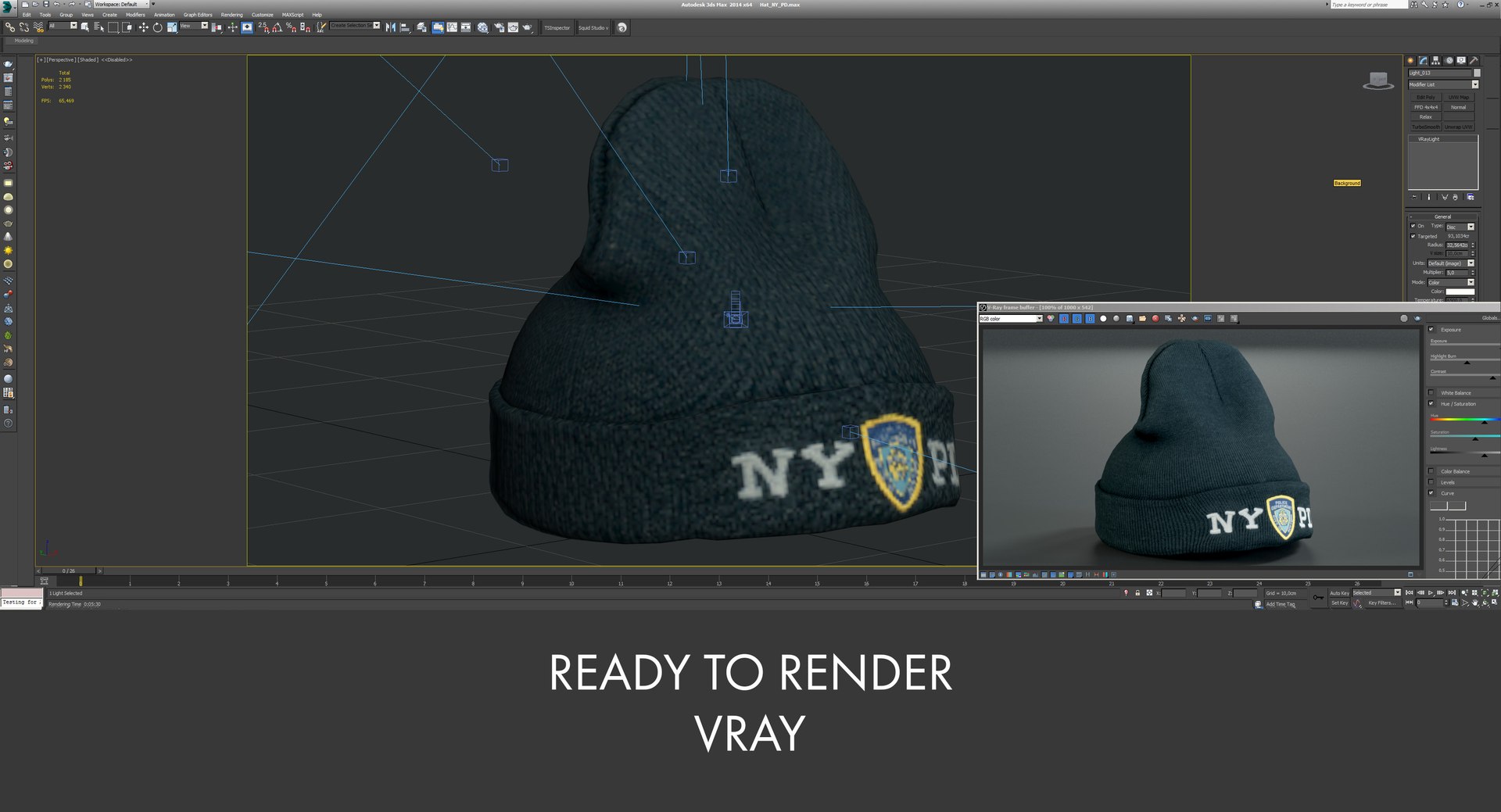Click the Saturation slider in frame buffer
The image size is (1501, 812).
(x=1464, y=436)
